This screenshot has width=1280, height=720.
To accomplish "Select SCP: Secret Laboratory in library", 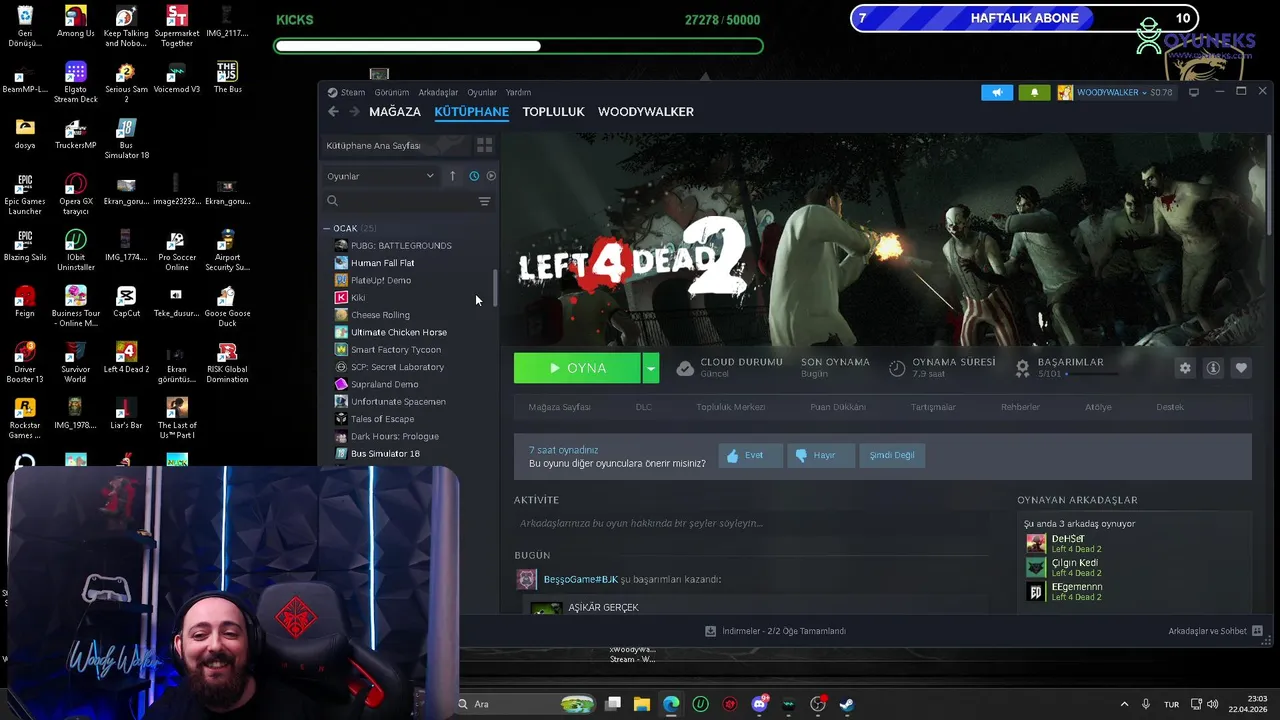I will 397,367.
